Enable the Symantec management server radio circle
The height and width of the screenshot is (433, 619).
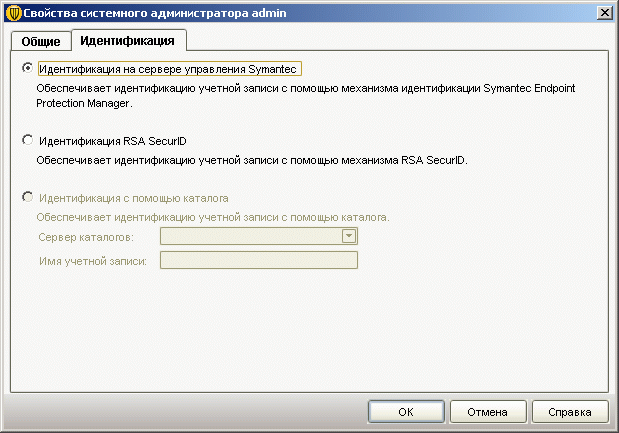[27, 69]
